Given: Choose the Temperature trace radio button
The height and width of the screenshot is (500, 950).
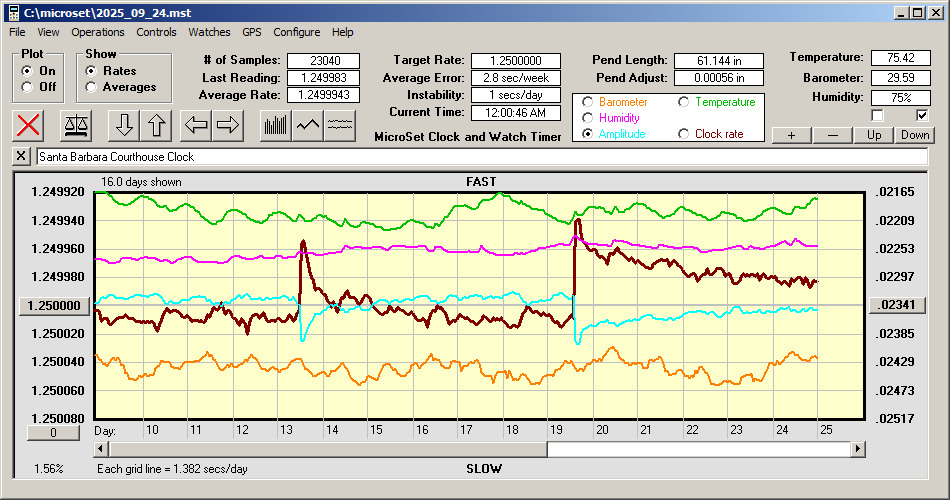Looking at the screenshot, I should click(684, 102).
